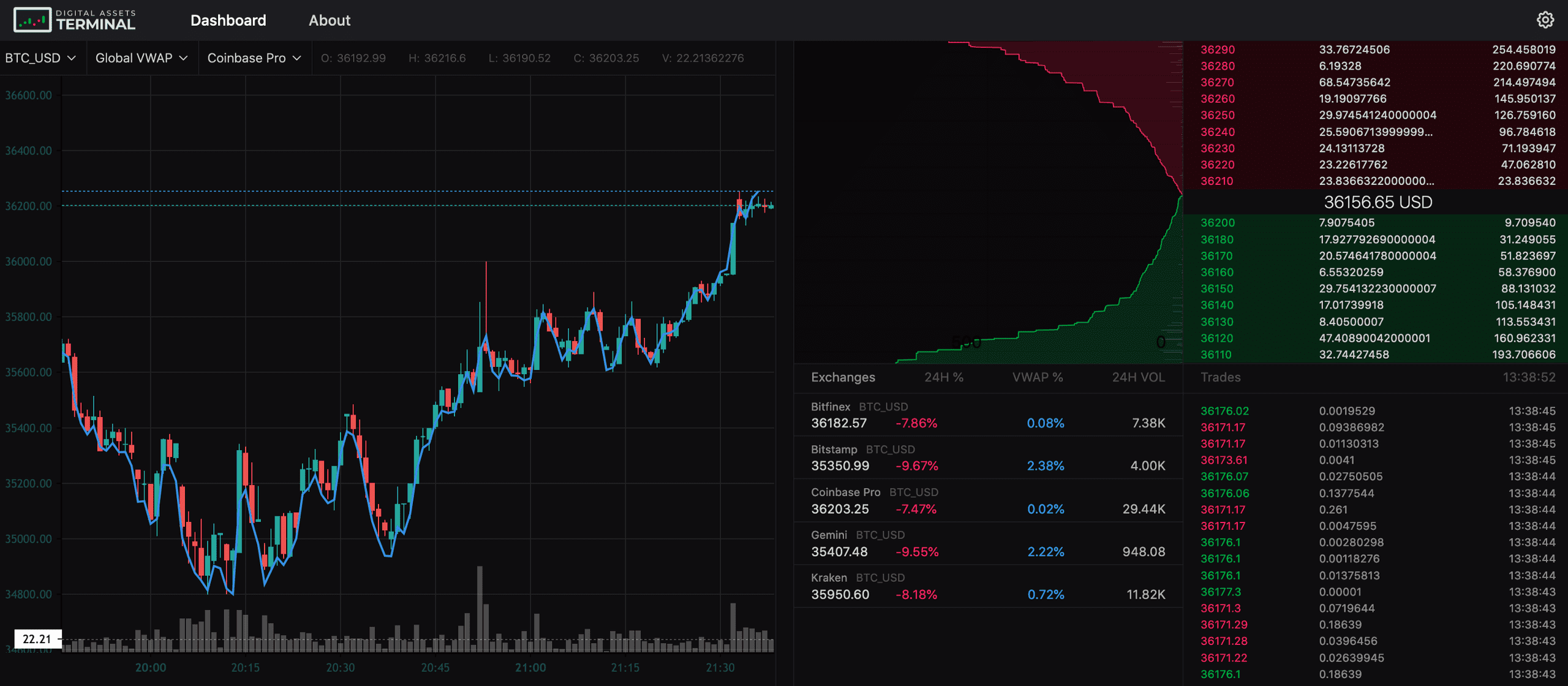
Task: Click the 36156.65 USD mid price
Action: [1378, 202]
